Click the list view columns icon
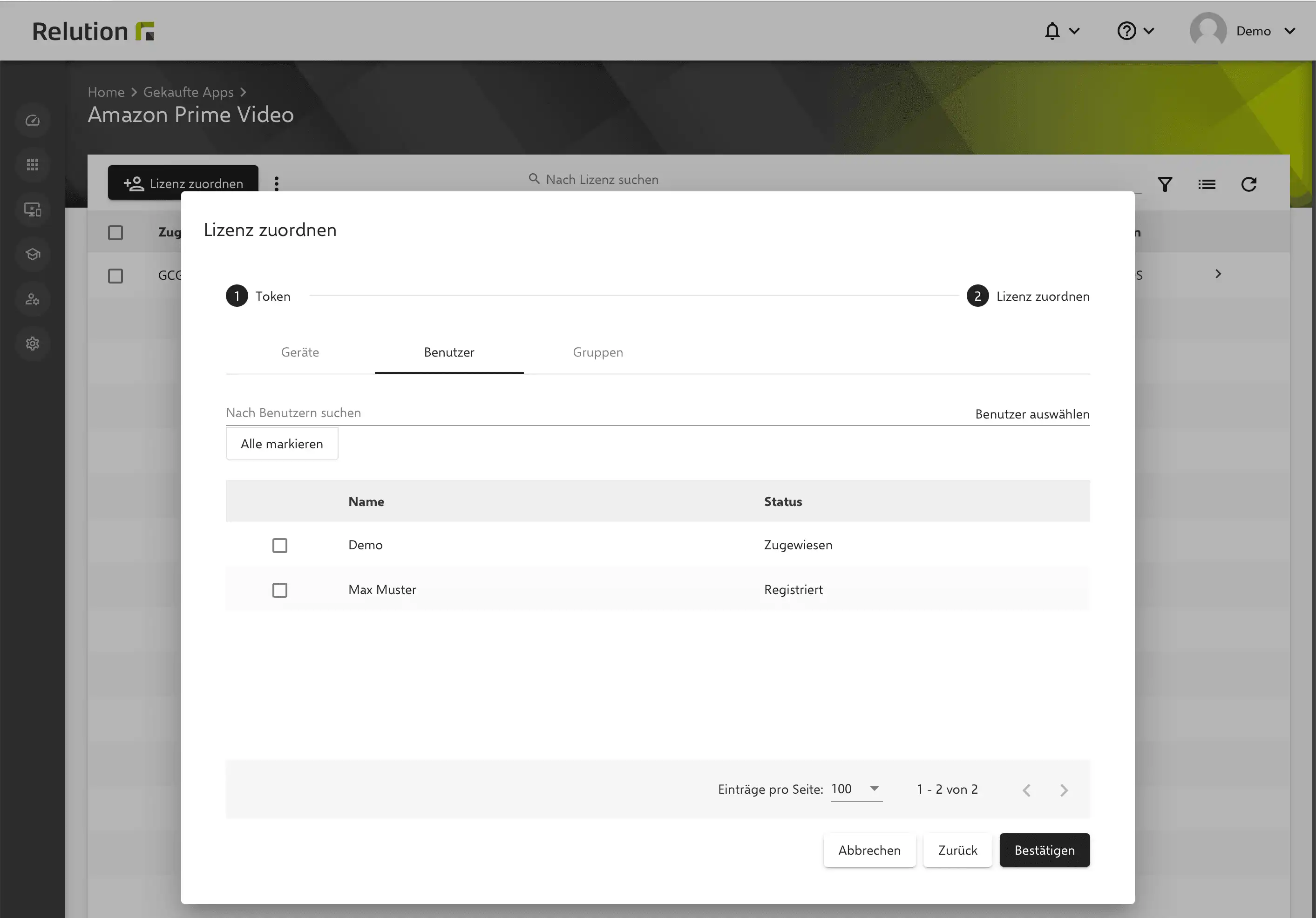This screenshot has width=1316, height=918. [1207, 184]
